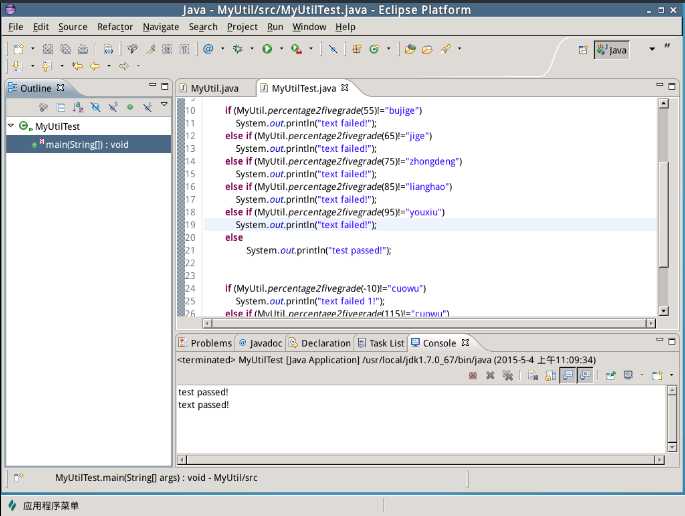This screenshot has width=685, height=516.
Task: Click the editor horizontal scrollbar
Action: [429, 323]
